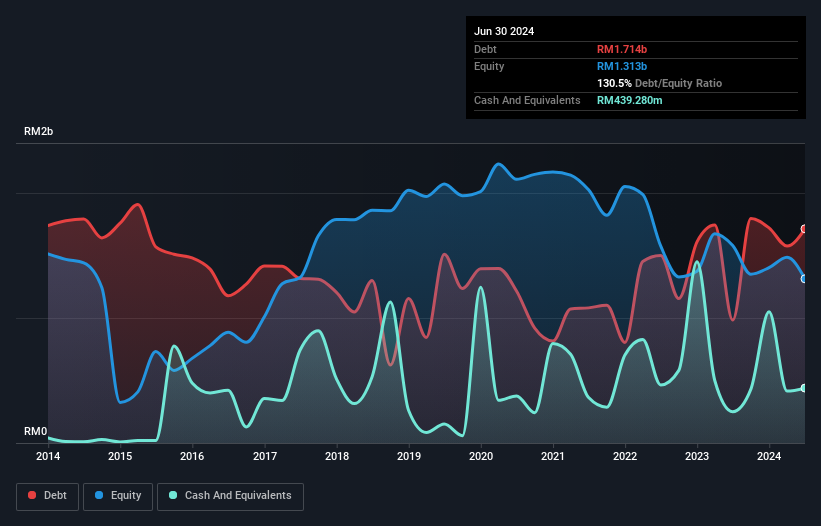The image size is (821, 526).
Task: Click the 2017 x-axis label
Action: (x=265, y=456)
